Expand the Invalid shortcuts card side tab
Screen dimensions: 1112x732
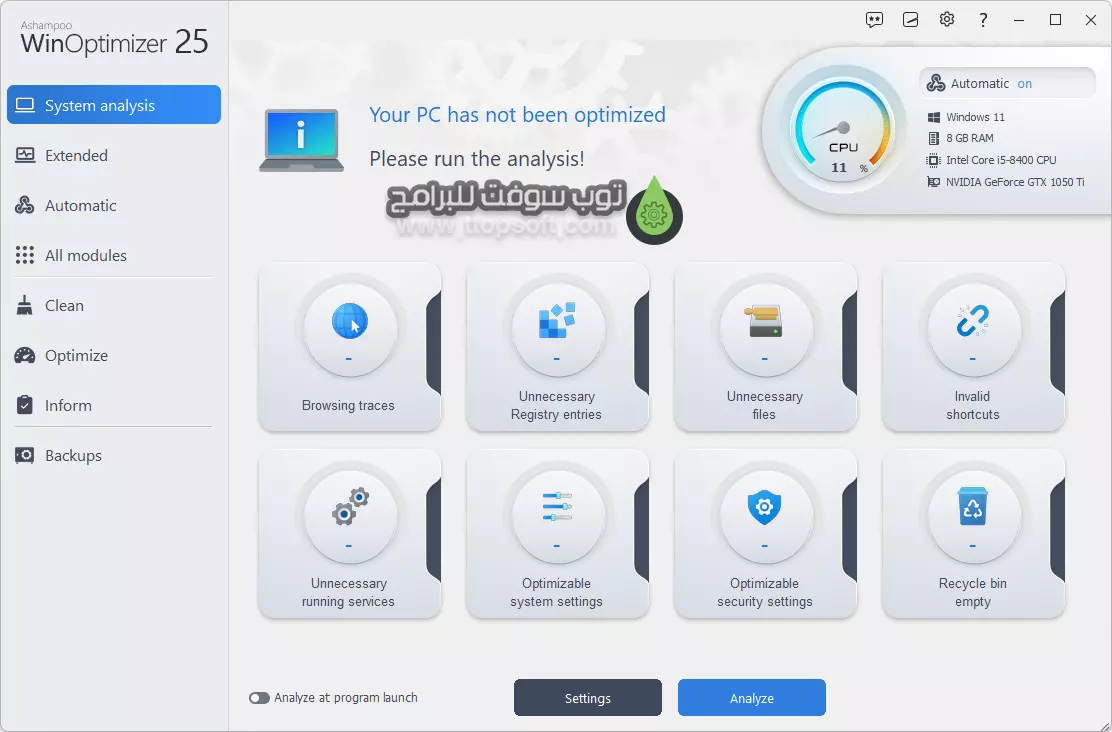(1057, 343)
